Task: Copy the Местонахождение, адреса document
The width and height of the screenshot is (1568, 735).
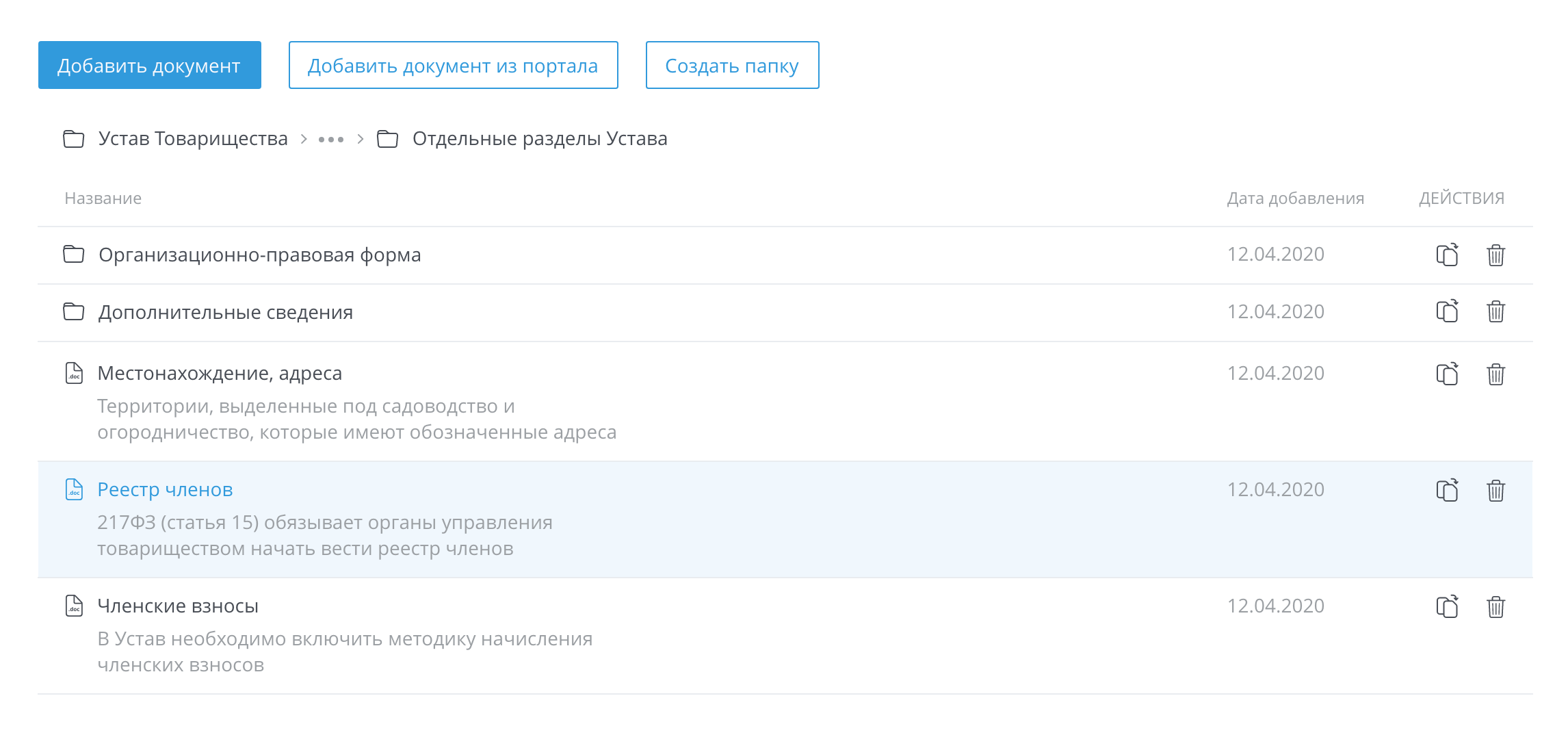Action: coord(1447,374)
